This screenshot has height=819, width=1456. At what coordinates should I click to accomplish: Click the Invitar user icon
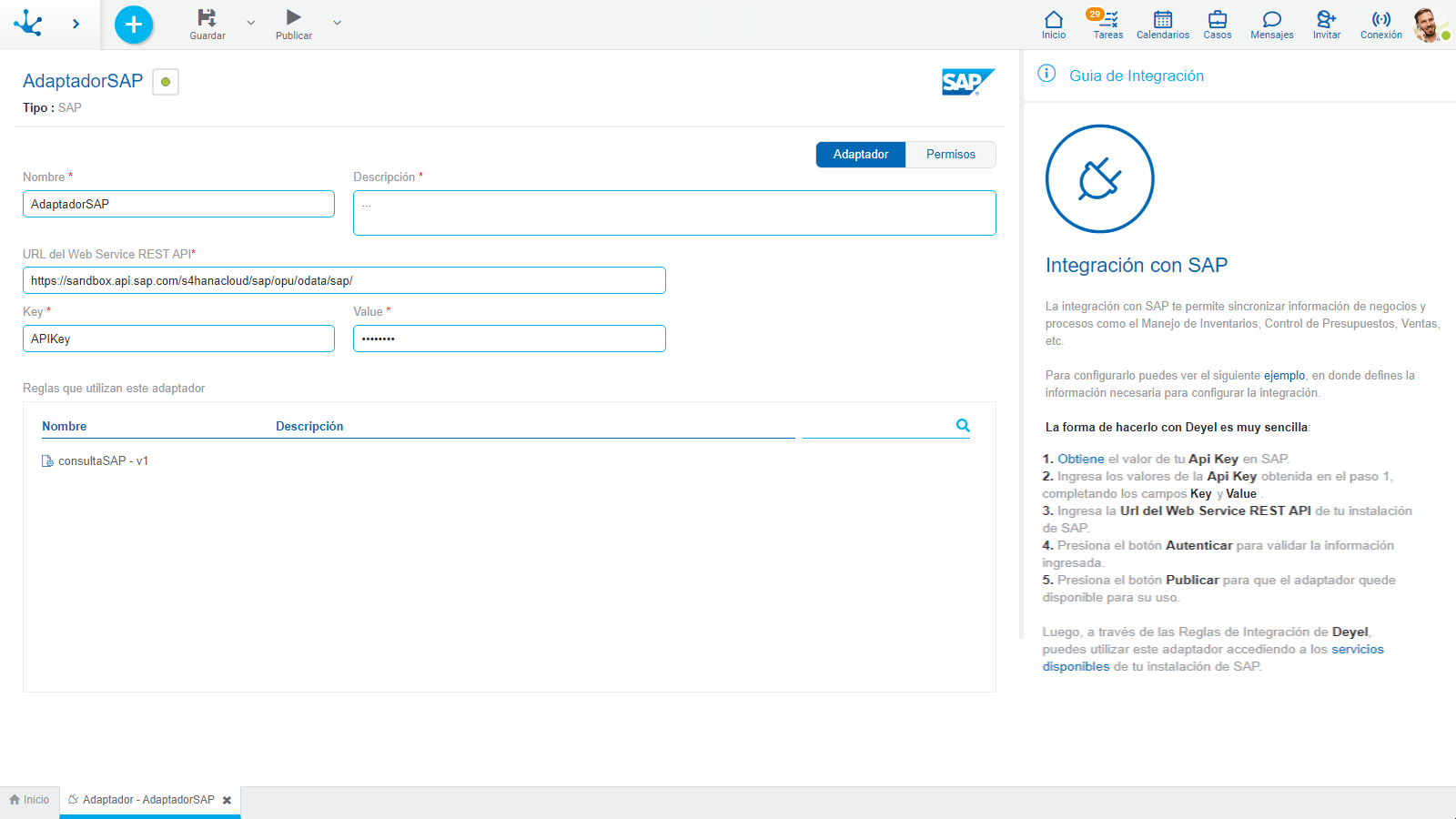point(1327,19)
